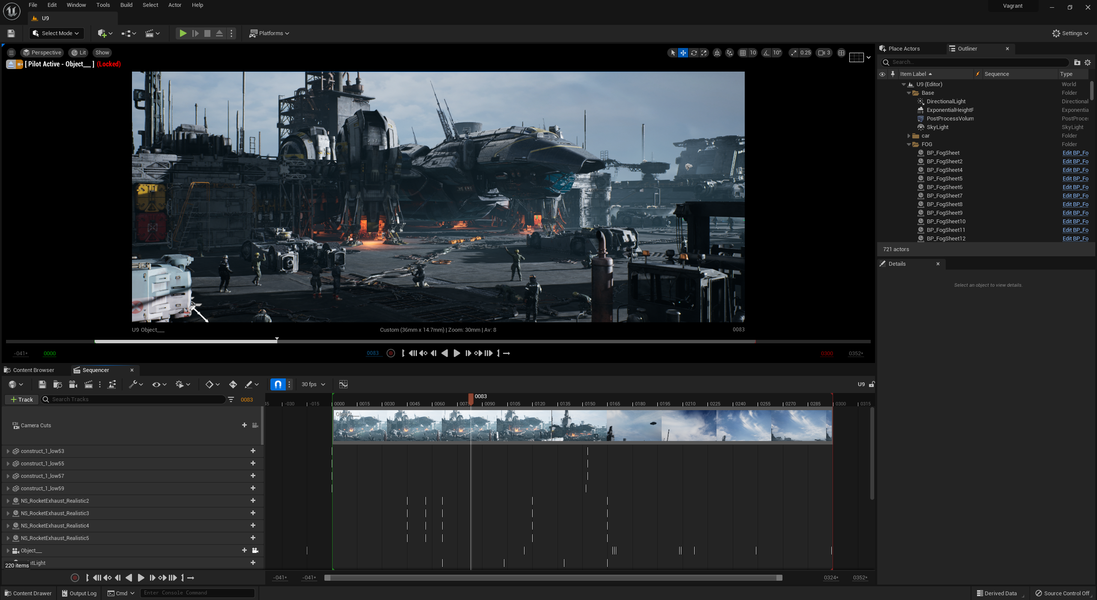Open Outliner settings gear
Image resolution: width=1097 pixels, height=600 pixels.
coord(1087,62)
